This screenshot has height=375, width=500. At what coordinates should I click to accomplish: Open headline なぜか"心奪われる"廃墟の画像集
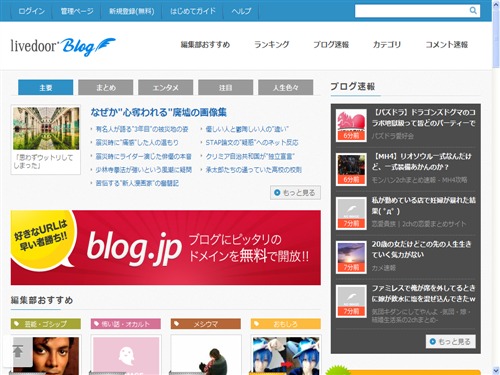tap(158, 112)
